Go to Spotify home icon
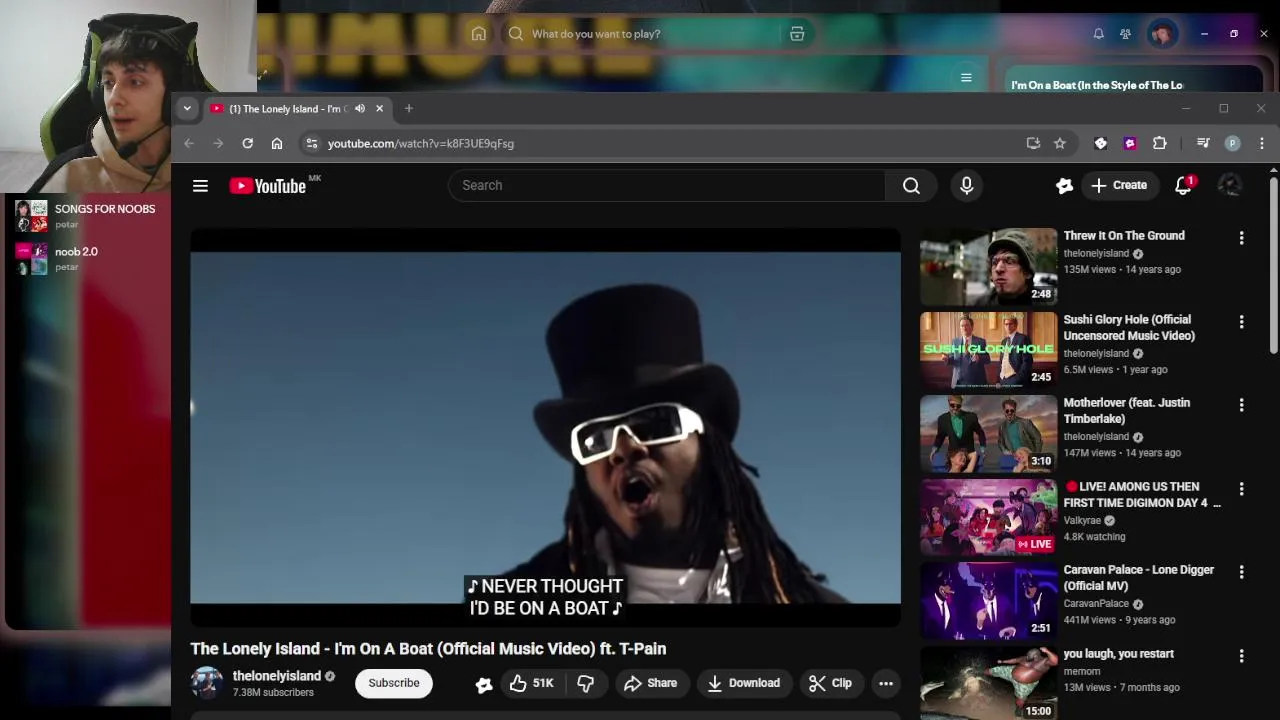 (x=479, y=34)
